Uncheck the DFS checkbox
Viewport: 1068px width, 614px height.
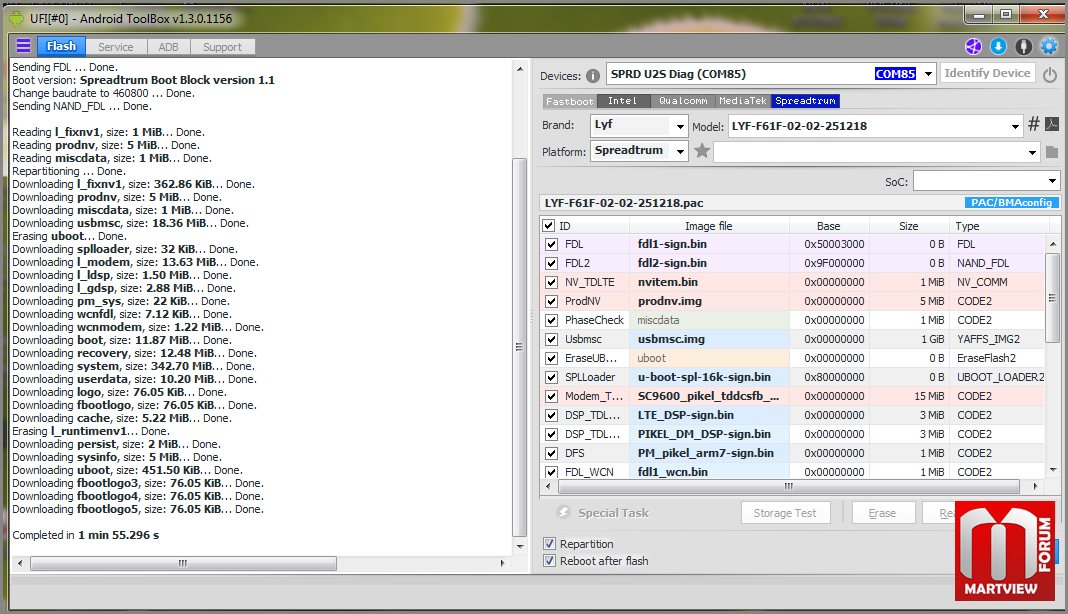(551, 453)
